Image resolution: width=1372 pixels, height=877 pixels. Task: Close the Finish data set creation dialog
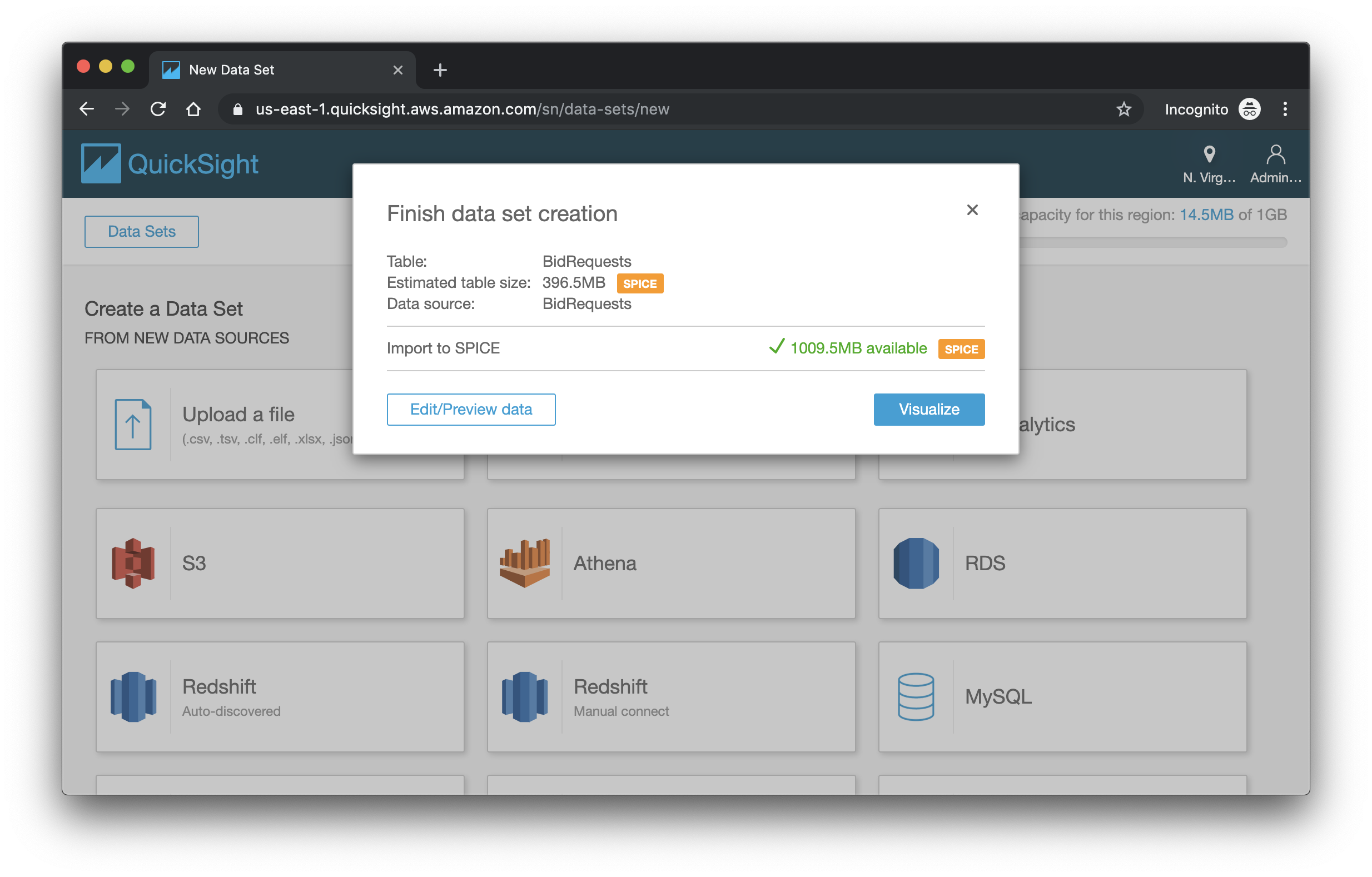pyautogui.click(x=971, y=209)
